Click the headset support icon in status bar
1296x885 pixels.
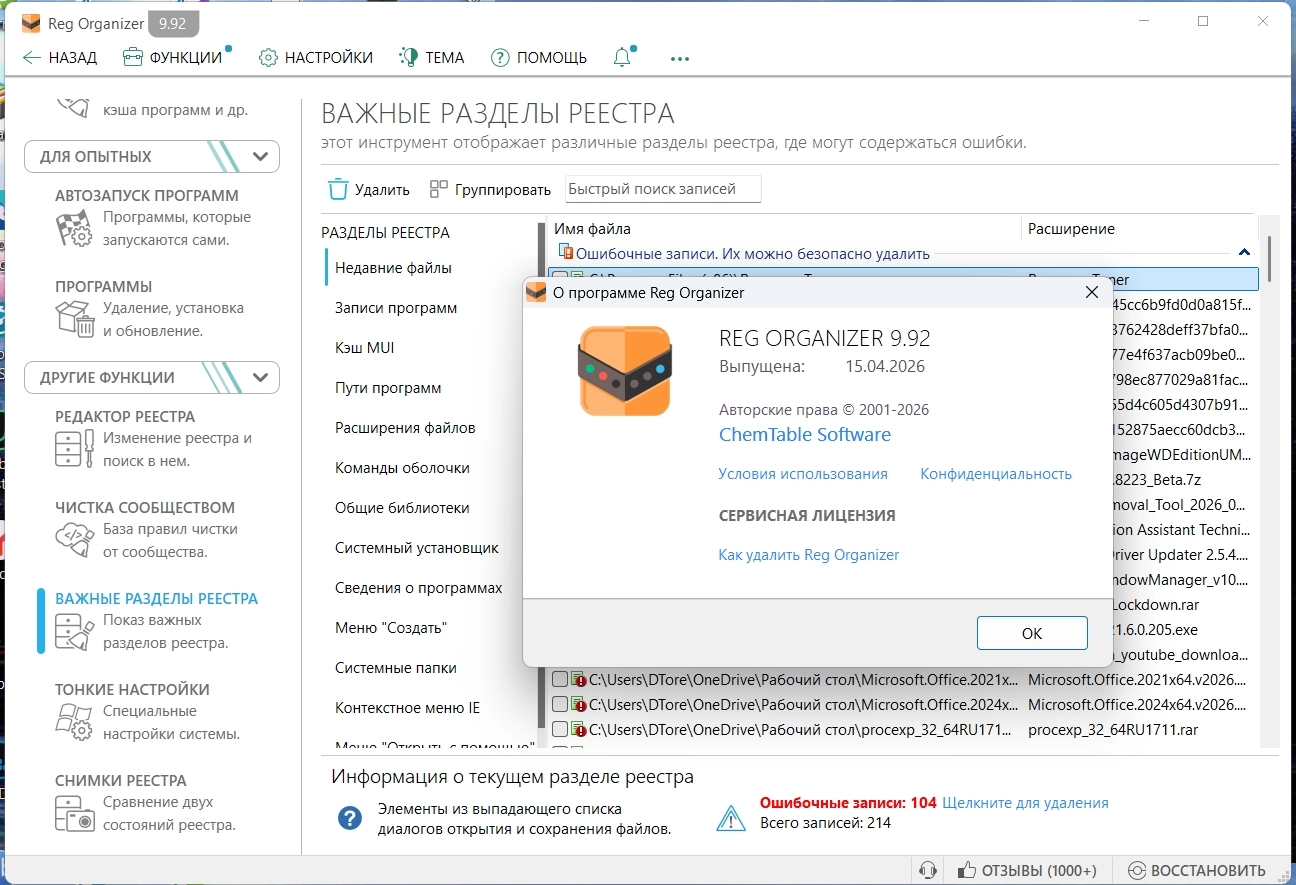point(927,870)
